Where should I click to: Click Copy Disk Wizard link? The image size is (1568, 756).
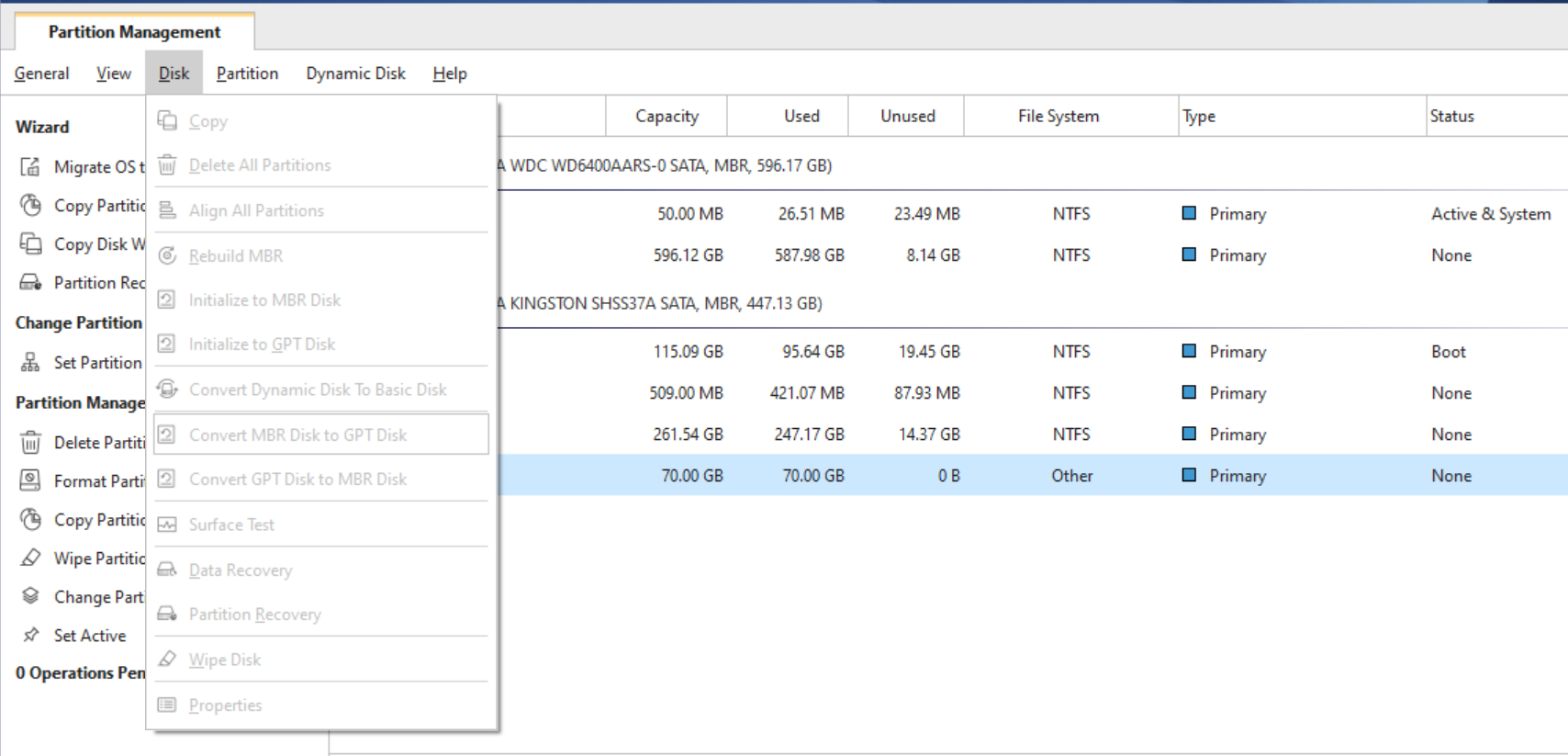99,244
